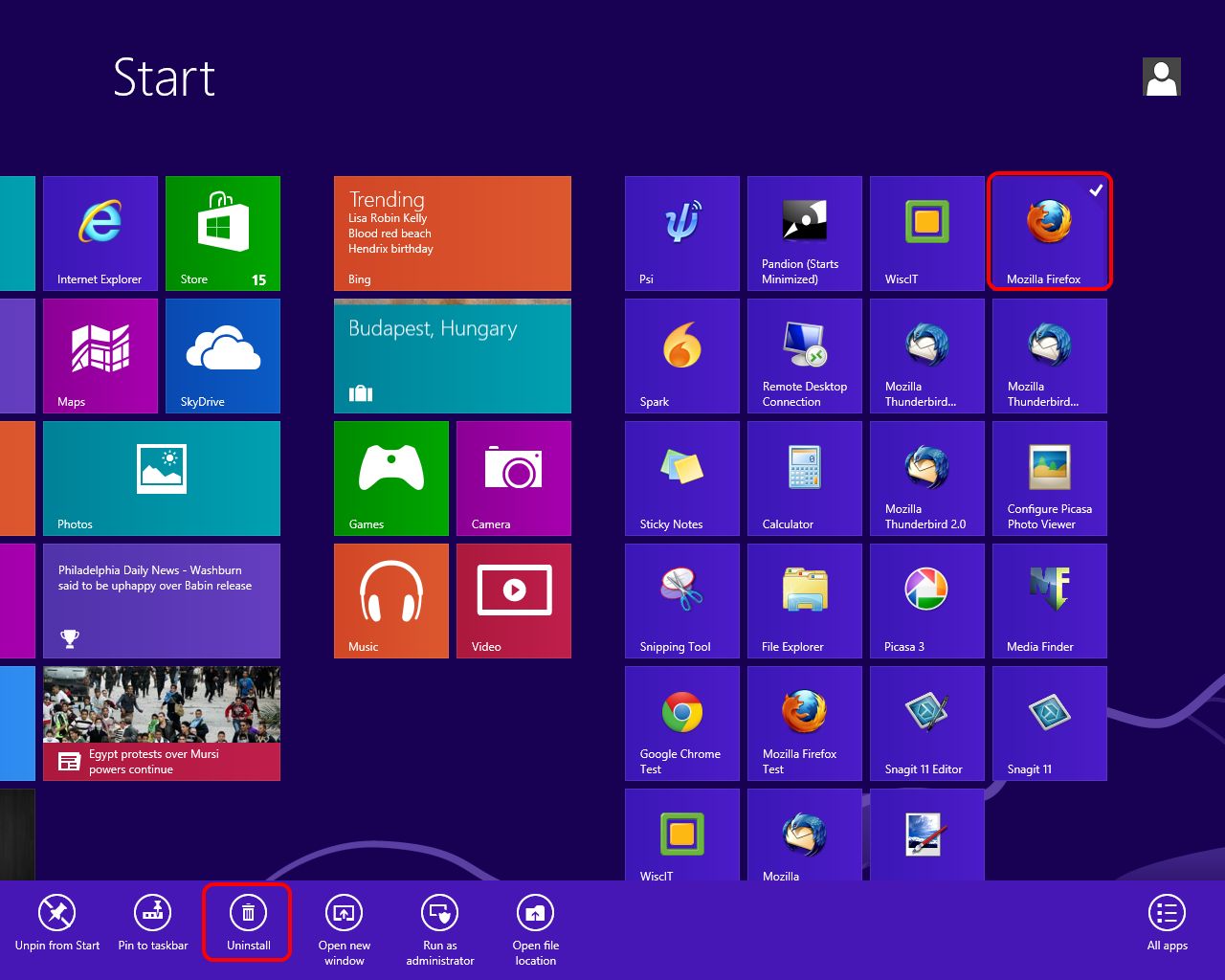1225x980 pixels.
Task: Launch Google Chrome Test tile
Action: tap(682, 724)
